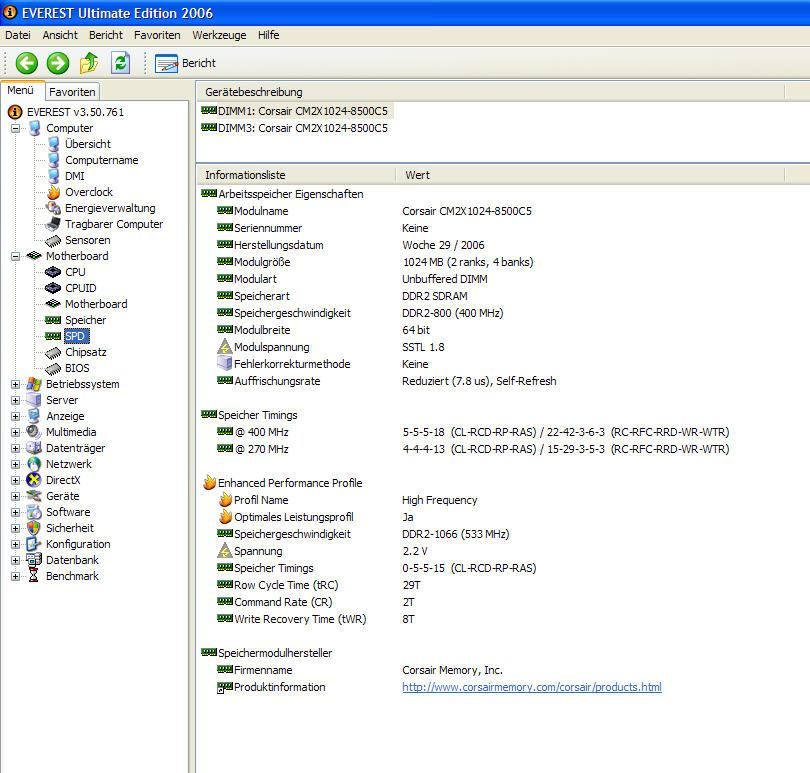Select DIMM1: Corsair CM2X1024-8500C5 device
The width and height of the screenshot is (810, 773).
coord(303,111)
